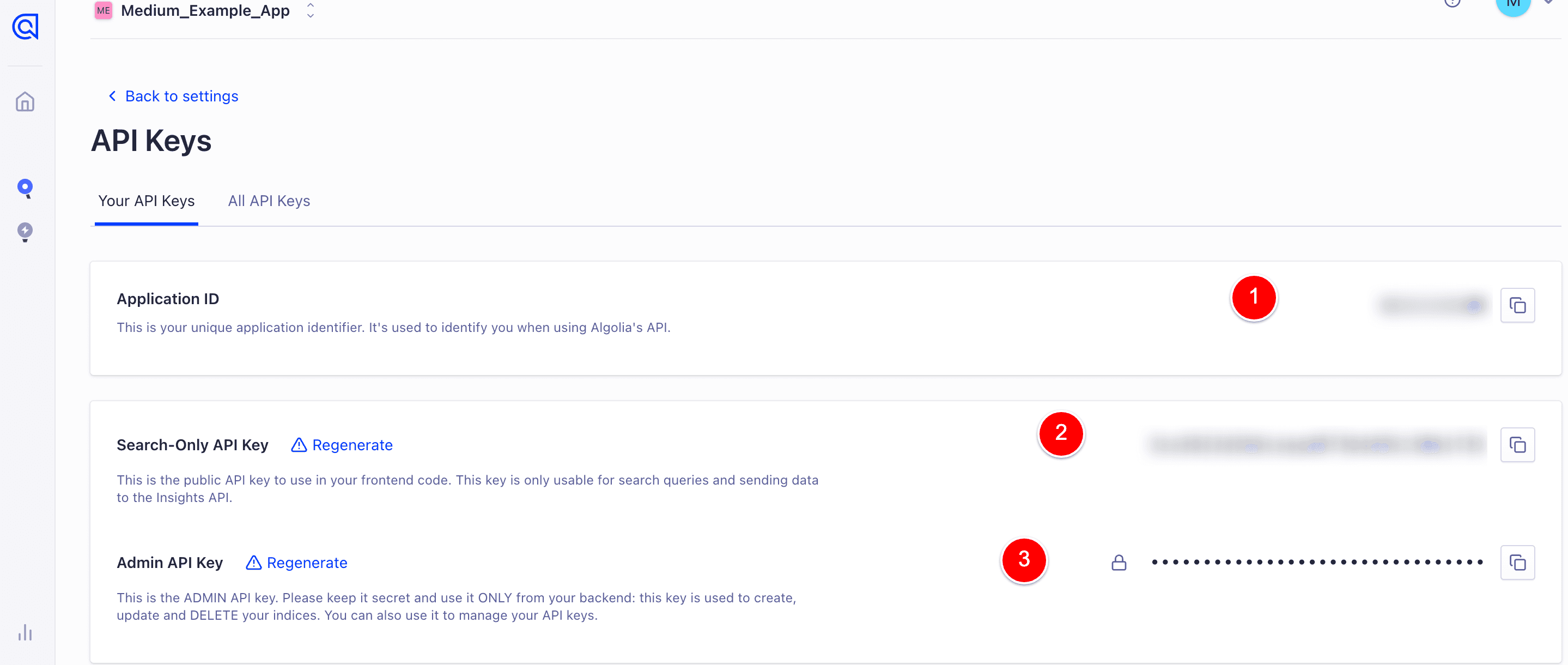The image size is (1568, 665).
Task: Click the blurred Application ID value
Action: (x=1431, y=305)
